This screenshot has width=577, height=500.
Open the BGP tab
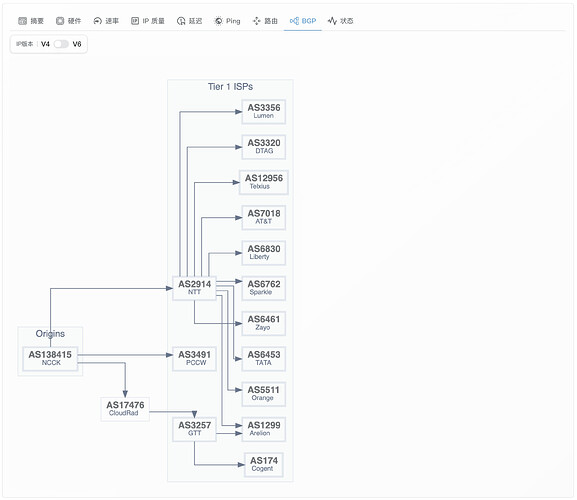303,21
